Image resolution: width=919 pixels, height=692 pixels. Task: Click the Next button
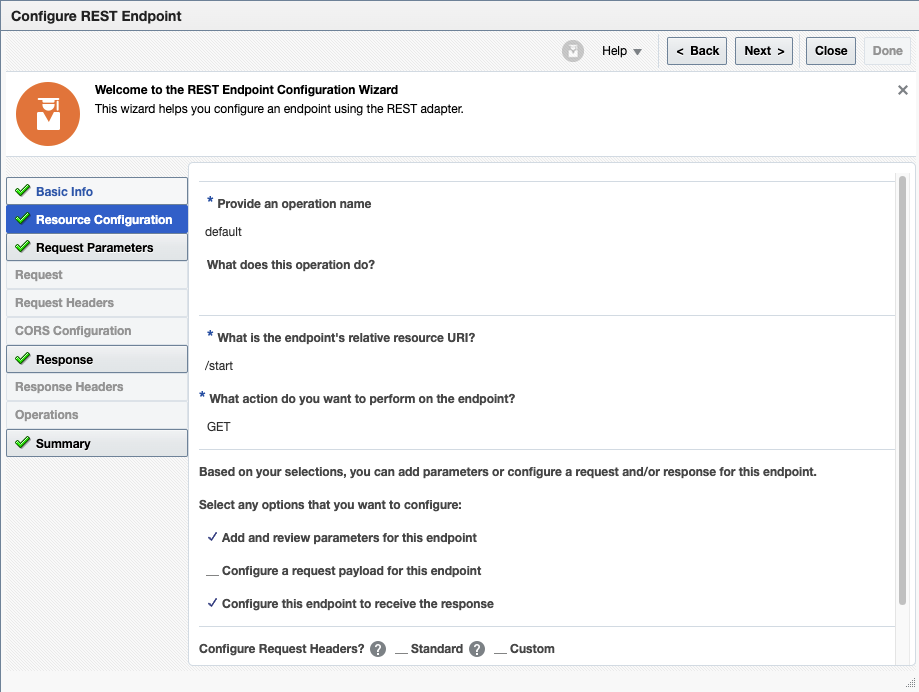pos(764,51)
